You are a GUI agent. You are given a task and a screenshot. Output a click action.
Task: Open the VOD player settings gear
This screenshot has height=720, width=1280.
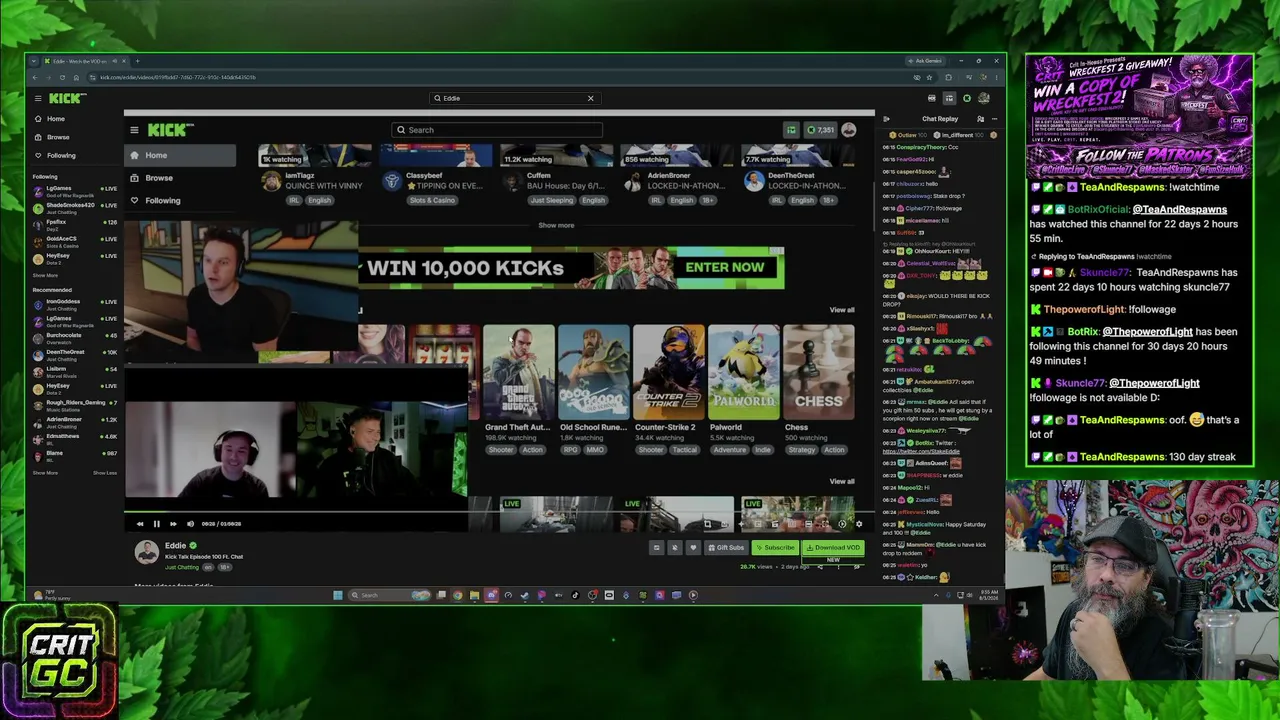click(858, 523)
